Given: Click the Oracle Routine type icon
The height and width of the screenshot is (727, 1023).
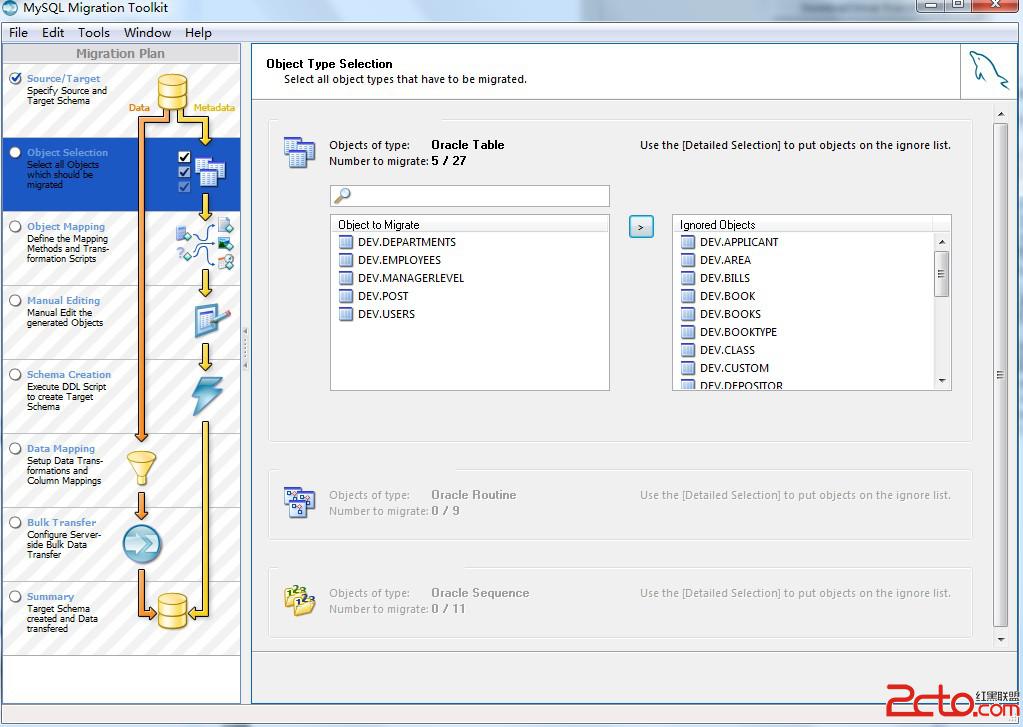Looking at the screenshot, I should (299, 503).
